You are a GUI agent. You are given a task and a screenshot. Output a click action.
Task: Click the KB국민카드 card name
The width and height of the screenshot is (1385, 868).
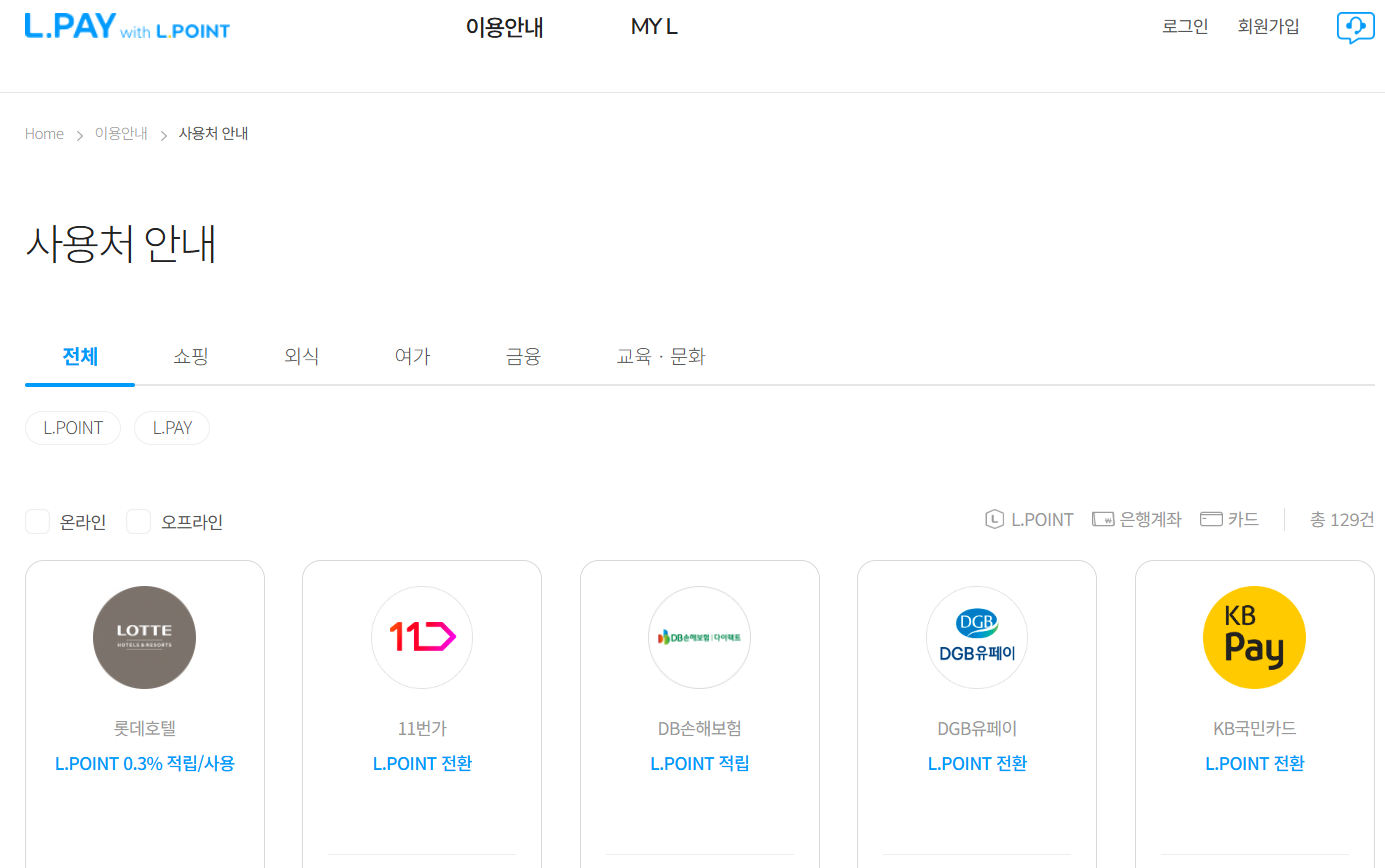(1255, 729)
